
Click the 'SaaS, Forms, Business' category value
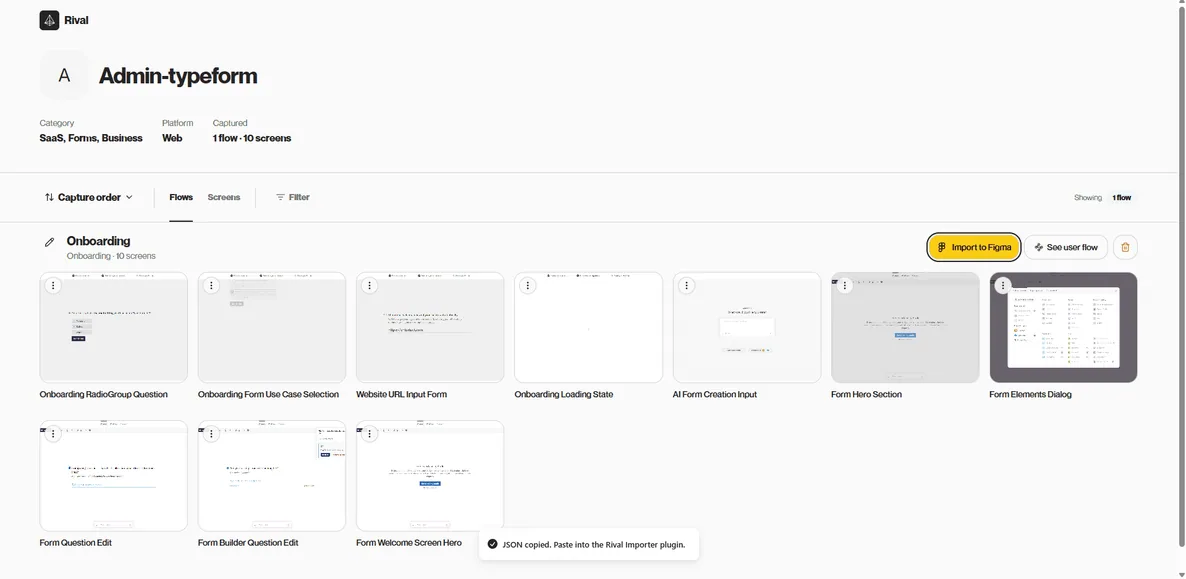coord(91,138)
